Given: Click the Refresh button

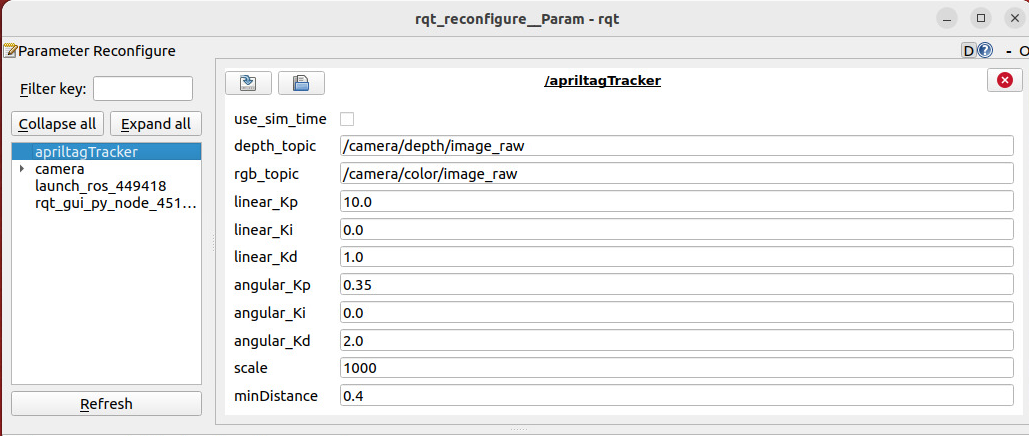Looking at the screenshot, I should click(106, 403).
